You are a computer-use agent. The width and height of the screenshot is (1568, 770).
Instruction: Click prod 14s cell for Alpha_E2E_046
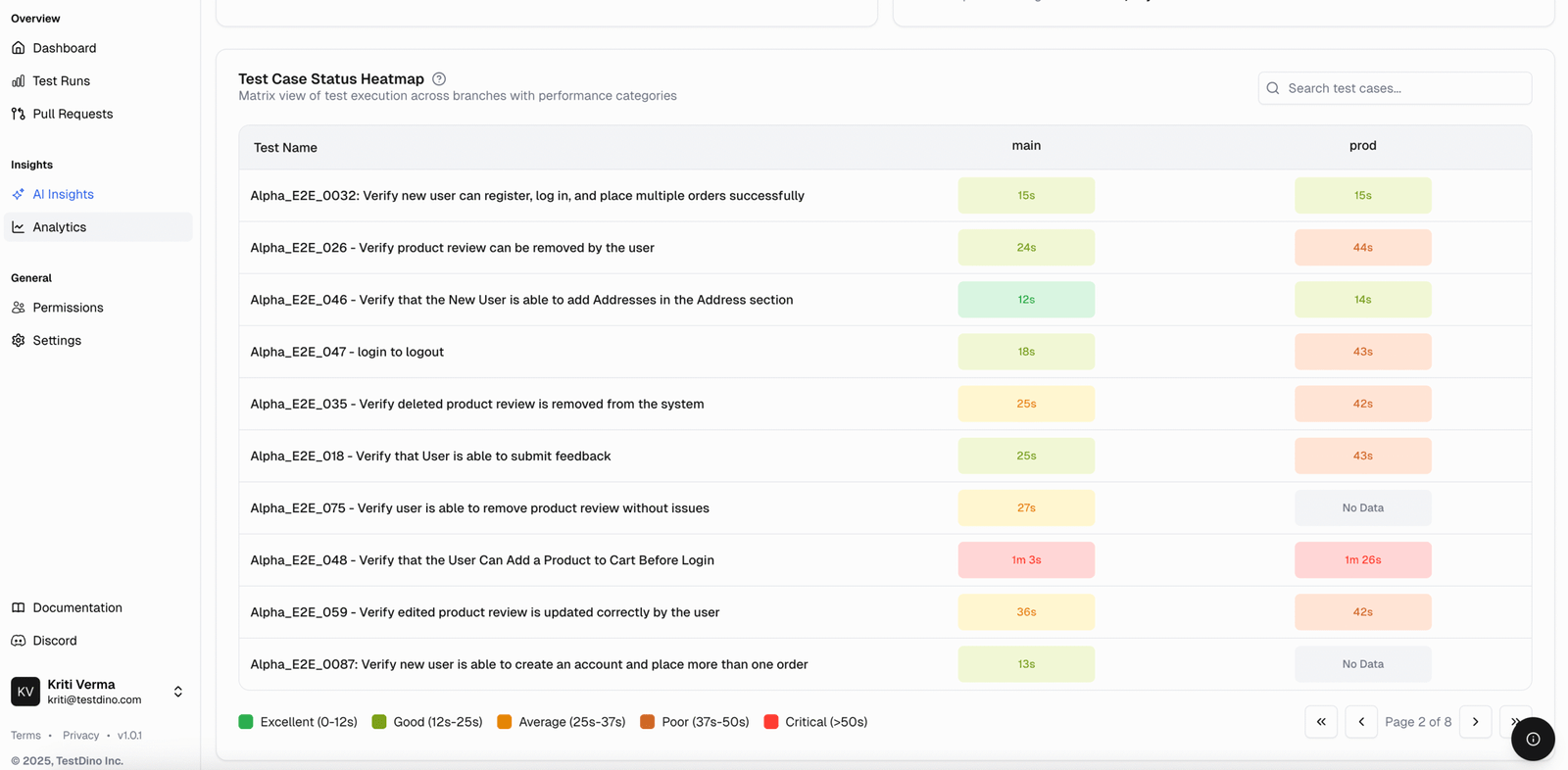click(1363, 300)
